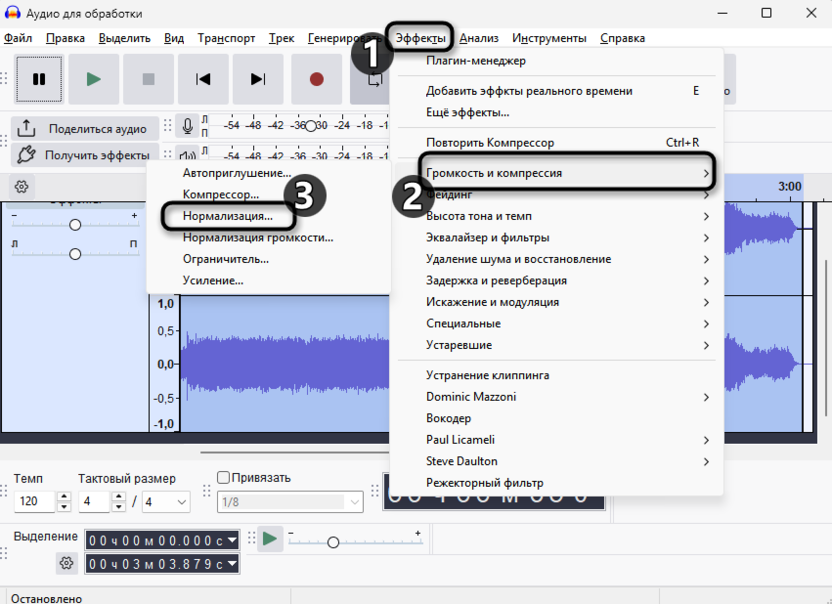Screen dimensions: 832x604
Task: Click the Stop button
Action: pos(148,79)
